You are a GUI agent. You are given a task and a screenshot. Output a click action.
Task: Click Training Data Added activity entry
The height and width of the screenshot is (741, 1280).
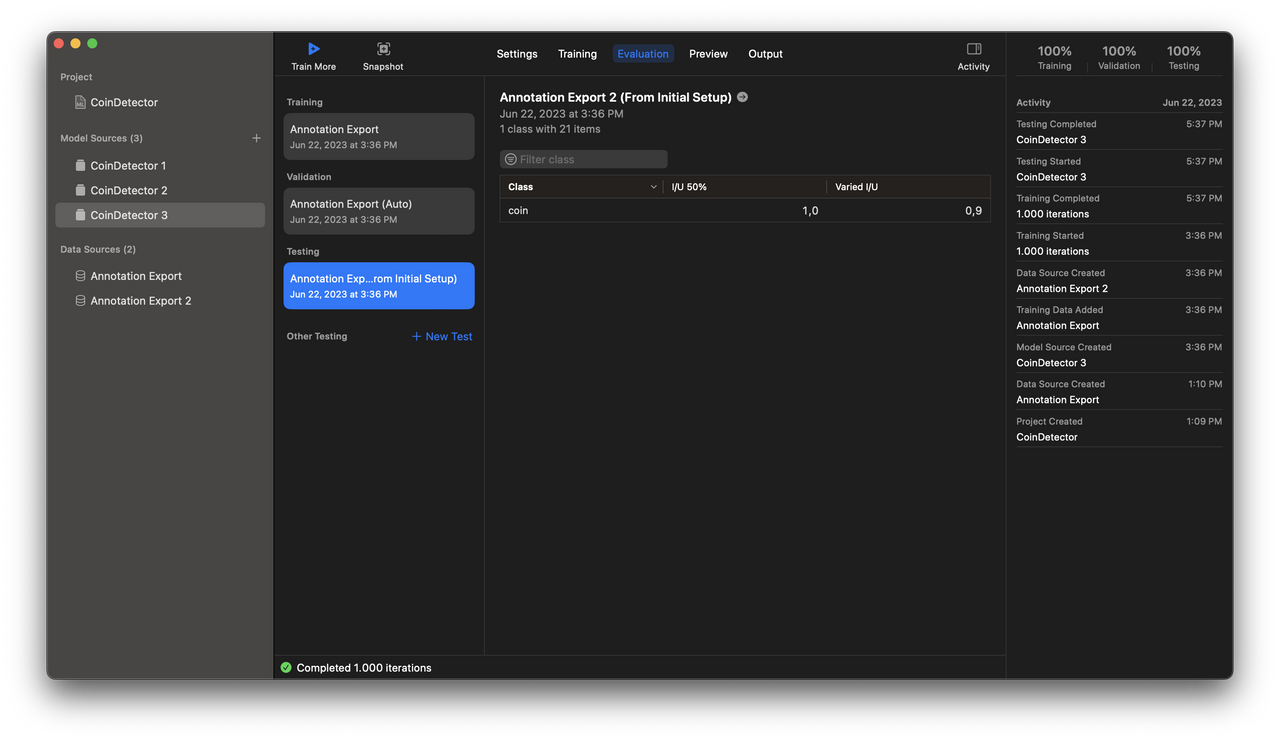[x=1119, y=317]
